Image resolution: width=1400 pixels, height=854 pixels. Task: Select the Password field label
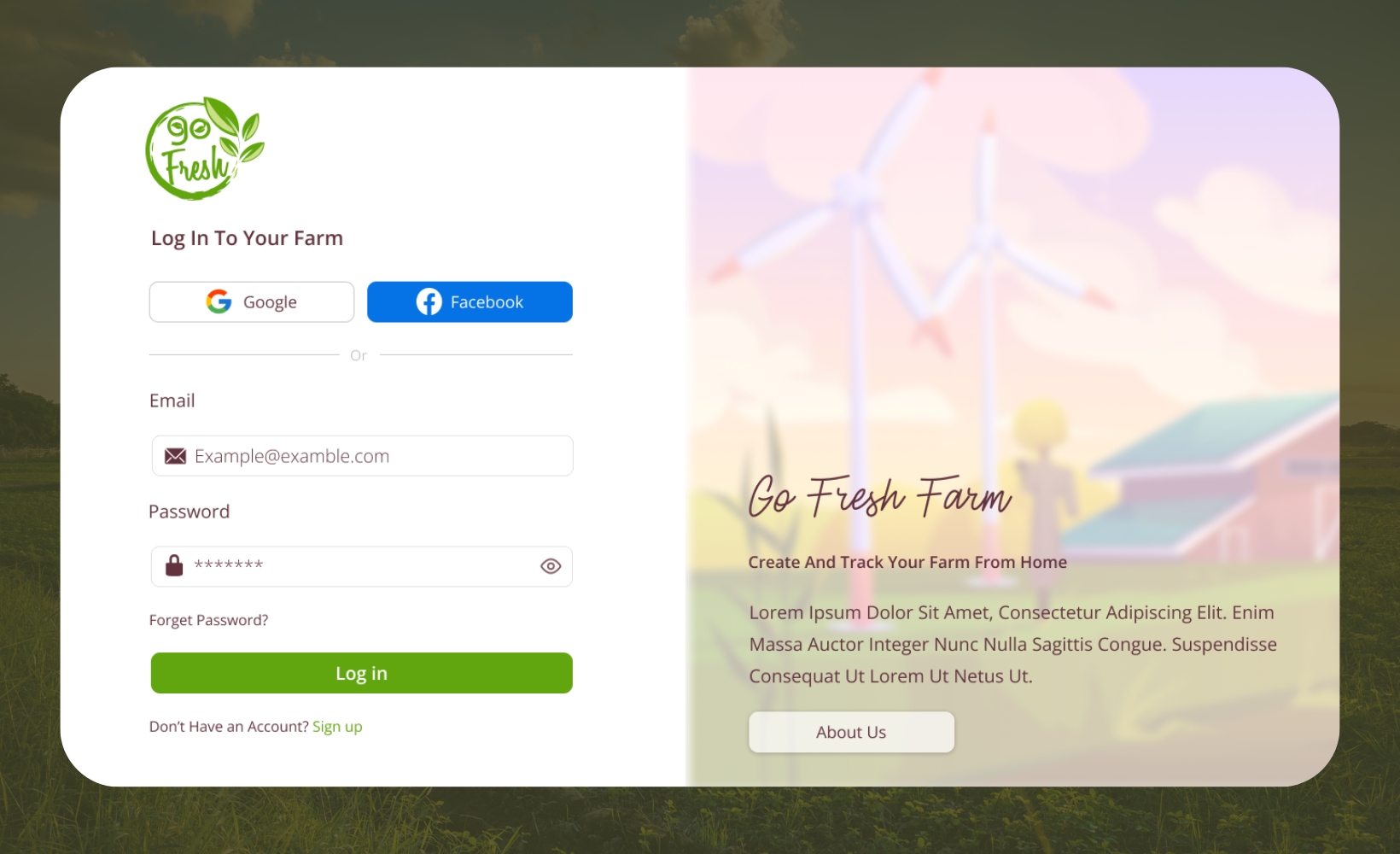click(x=189, y=512)
